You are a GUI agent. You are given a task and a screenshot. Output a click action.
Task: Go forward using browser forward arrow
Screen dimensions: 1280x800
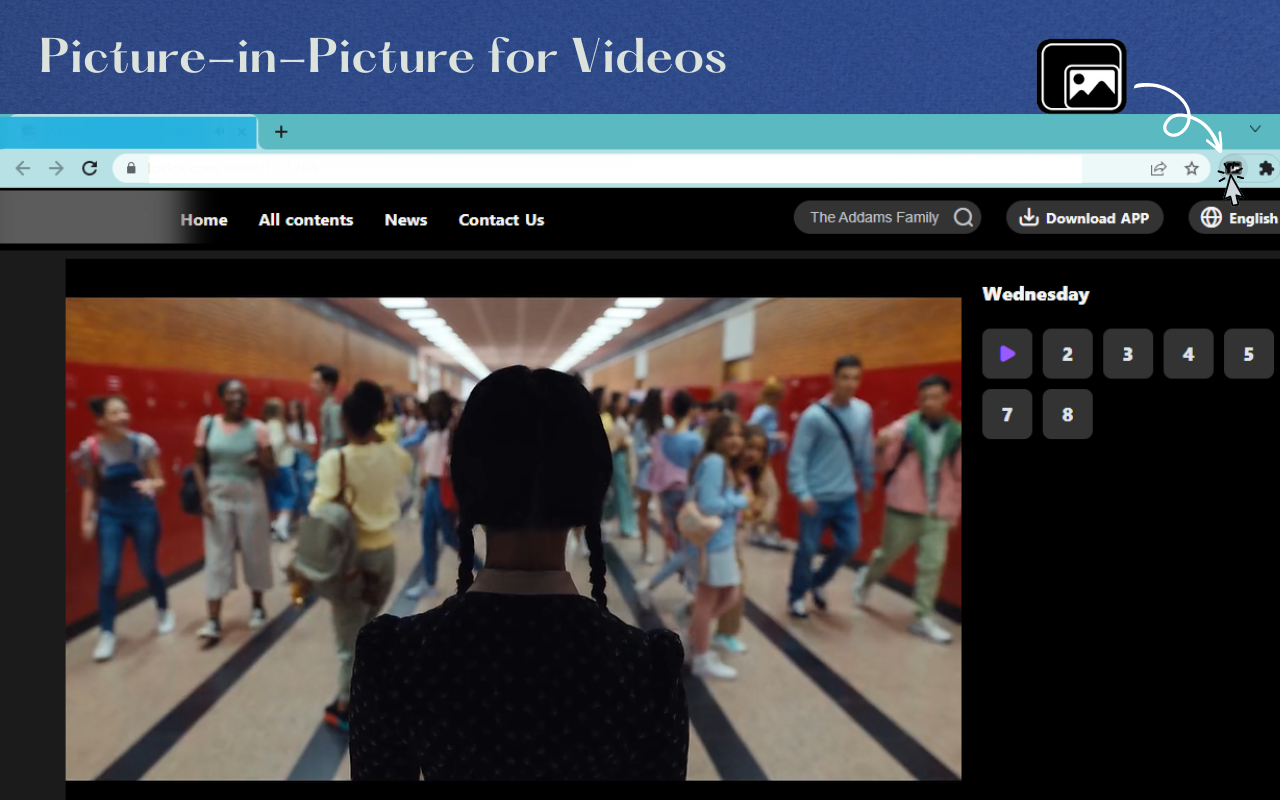pos(56,169)
